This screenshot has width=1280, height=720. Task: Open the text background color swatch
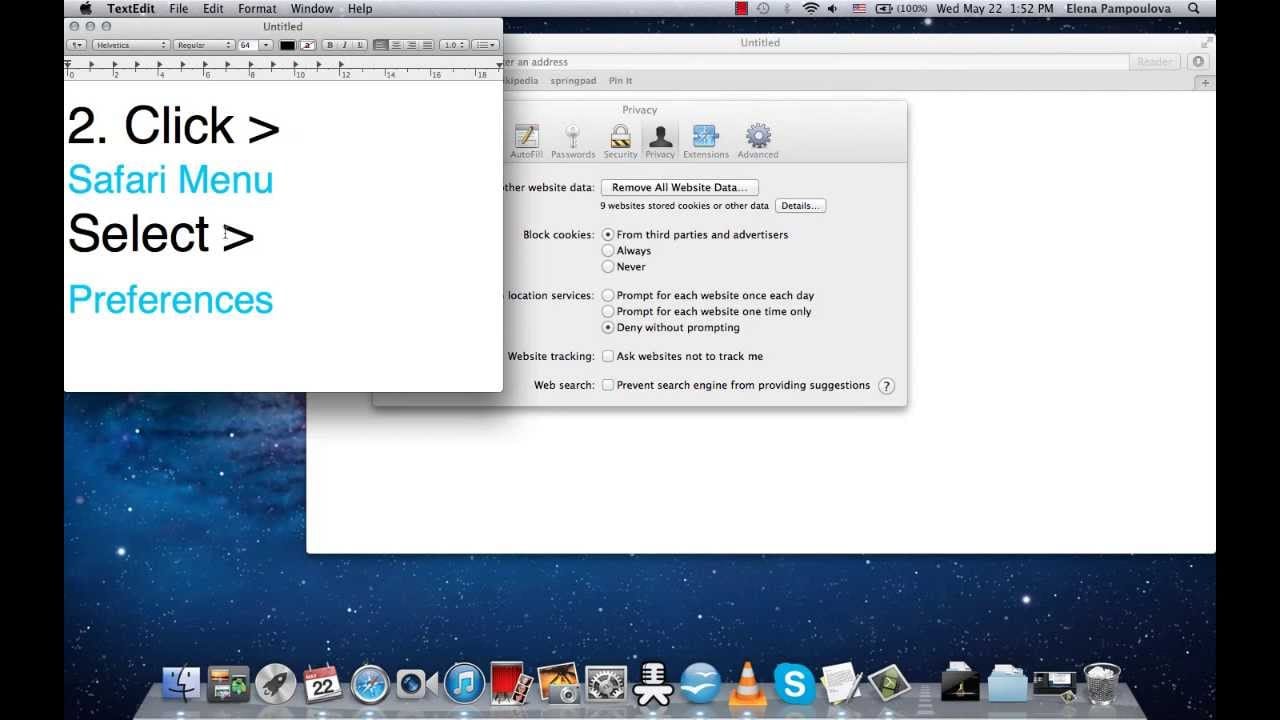(x=308, y=45)
